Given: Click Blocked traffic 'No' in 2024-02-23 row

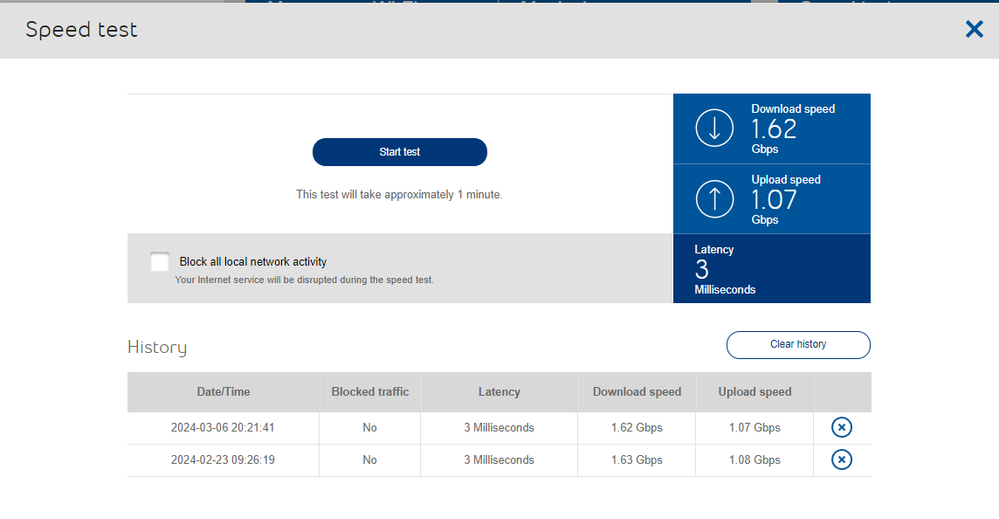Looking at the screenshot, I should click(370, 460).
